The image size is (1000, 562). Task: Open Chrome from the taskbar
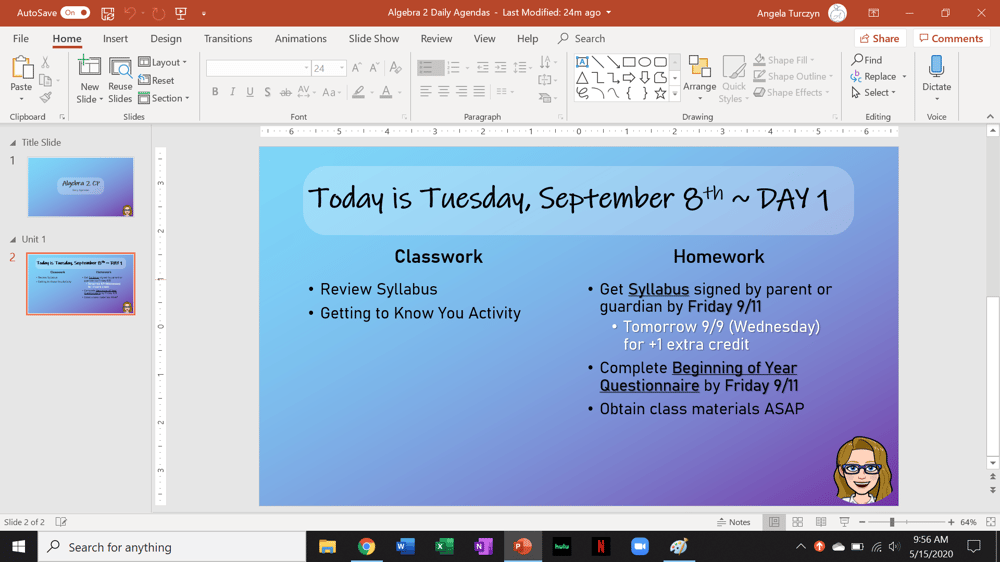[366, 547]
